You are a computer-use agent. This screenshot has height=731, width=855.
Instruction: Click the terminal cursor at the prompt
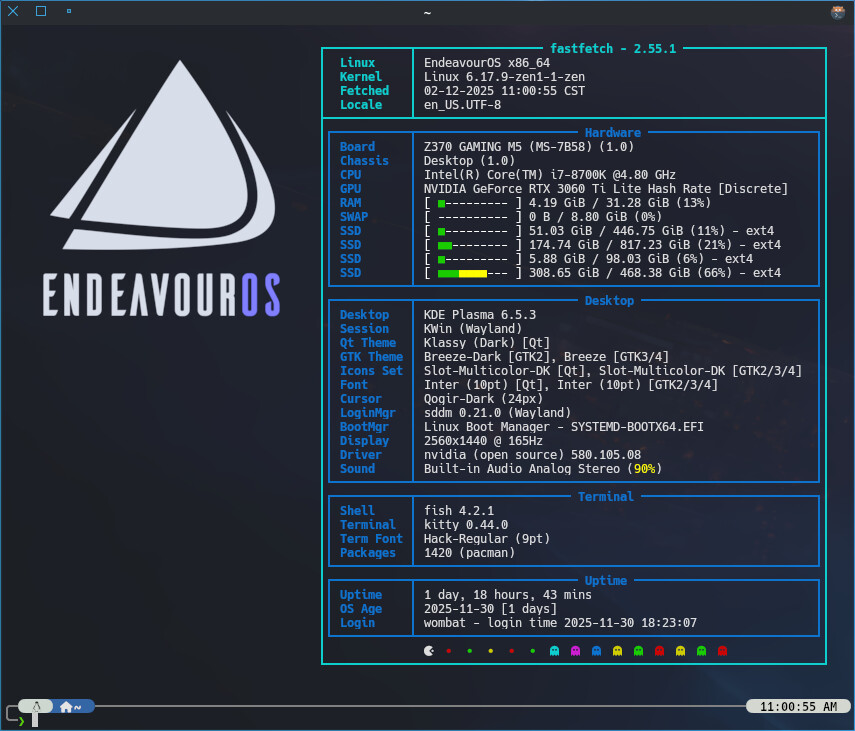click(x=35, y=719)
